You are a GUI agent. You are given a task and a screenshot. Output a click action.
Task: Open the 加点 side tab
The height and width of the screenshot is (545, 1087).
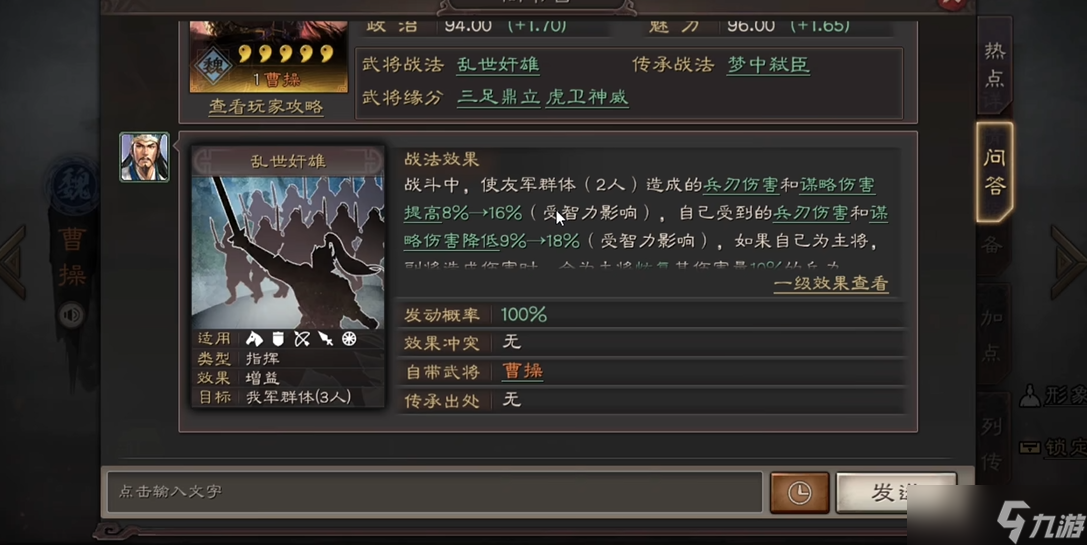[x=993, y=336]
